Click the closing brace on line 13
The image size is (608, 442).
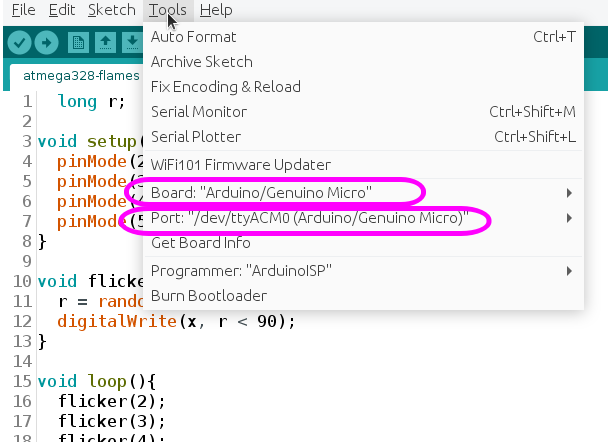(42, 342)
